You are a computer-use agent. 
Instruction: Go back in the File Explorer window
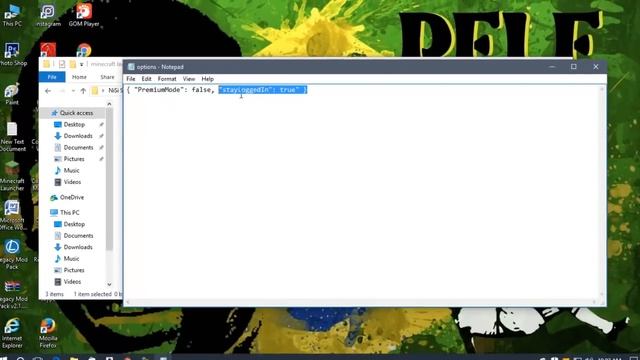(48, 91)
